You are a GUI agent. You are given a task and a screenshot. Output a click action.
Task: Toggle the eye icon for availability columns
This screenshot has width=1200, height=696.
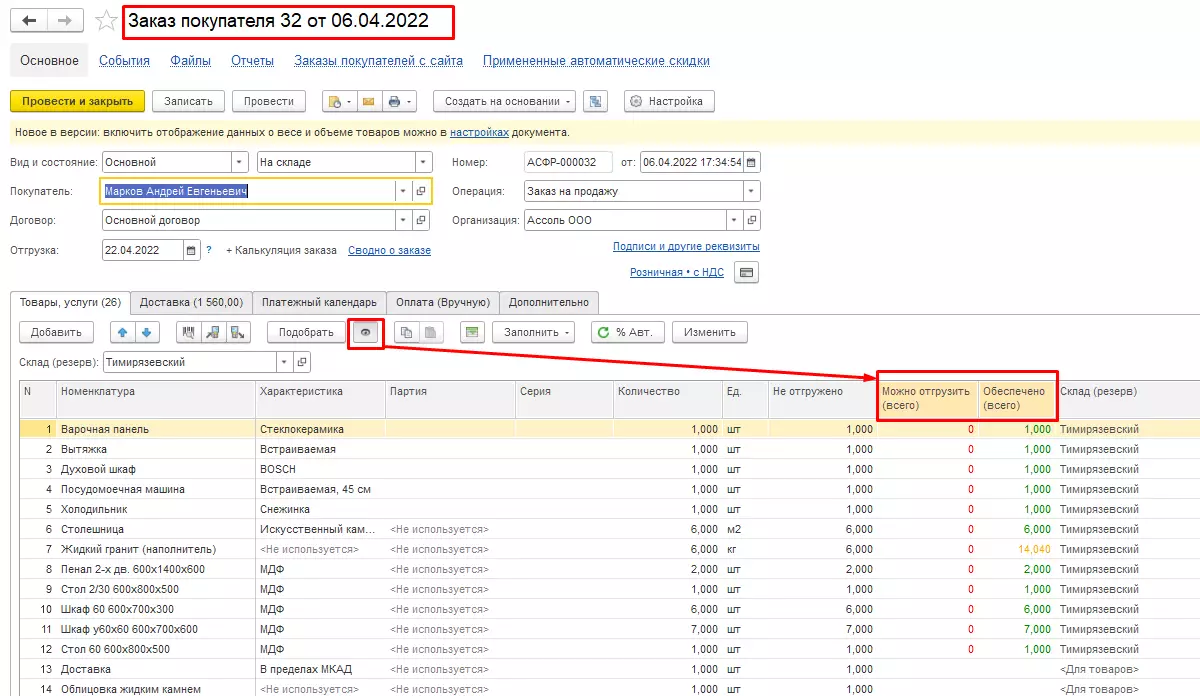coord(367,333)
